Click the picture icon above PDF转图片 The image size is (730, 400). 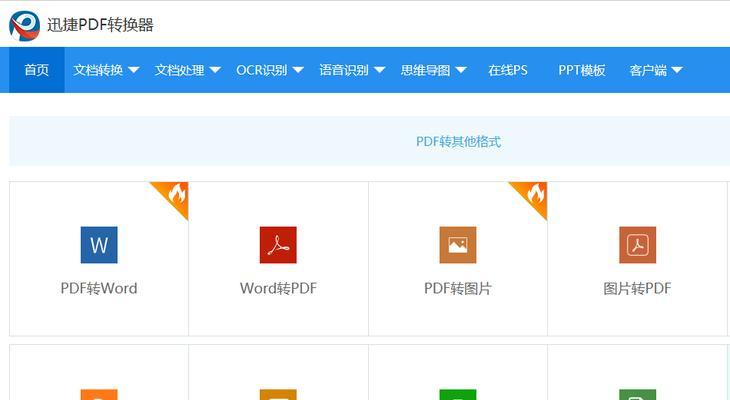[x=458, y=245]
